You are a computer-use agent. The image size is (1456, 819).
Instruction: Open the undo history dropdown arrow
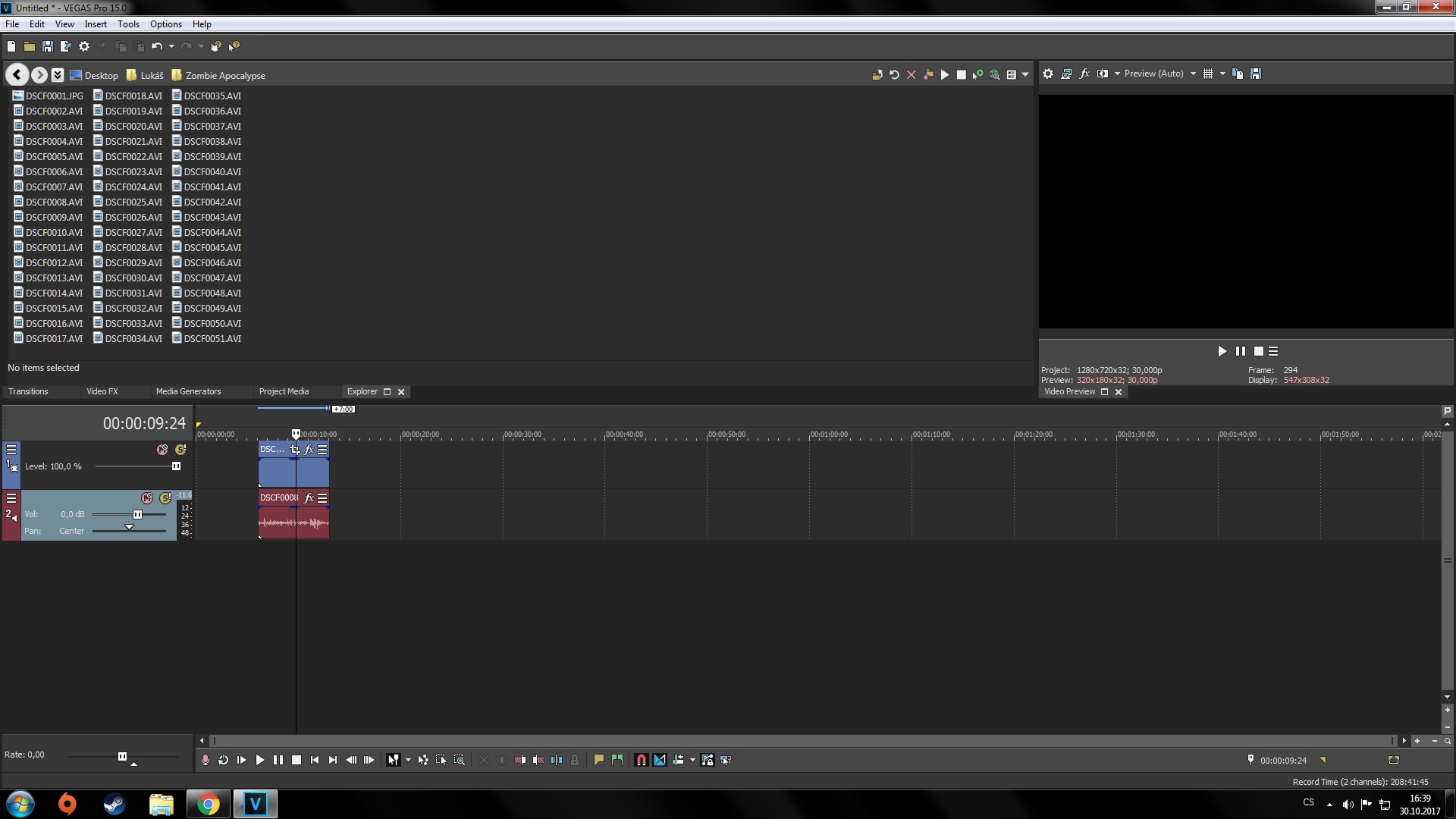(x=171, y=46)
